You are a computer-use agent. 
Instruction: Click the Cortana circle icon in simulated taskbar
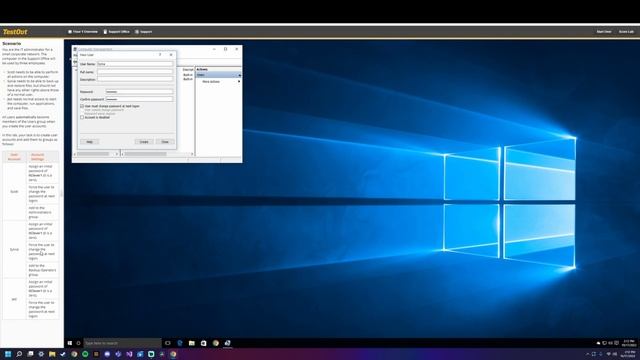[x=78, y=343]
